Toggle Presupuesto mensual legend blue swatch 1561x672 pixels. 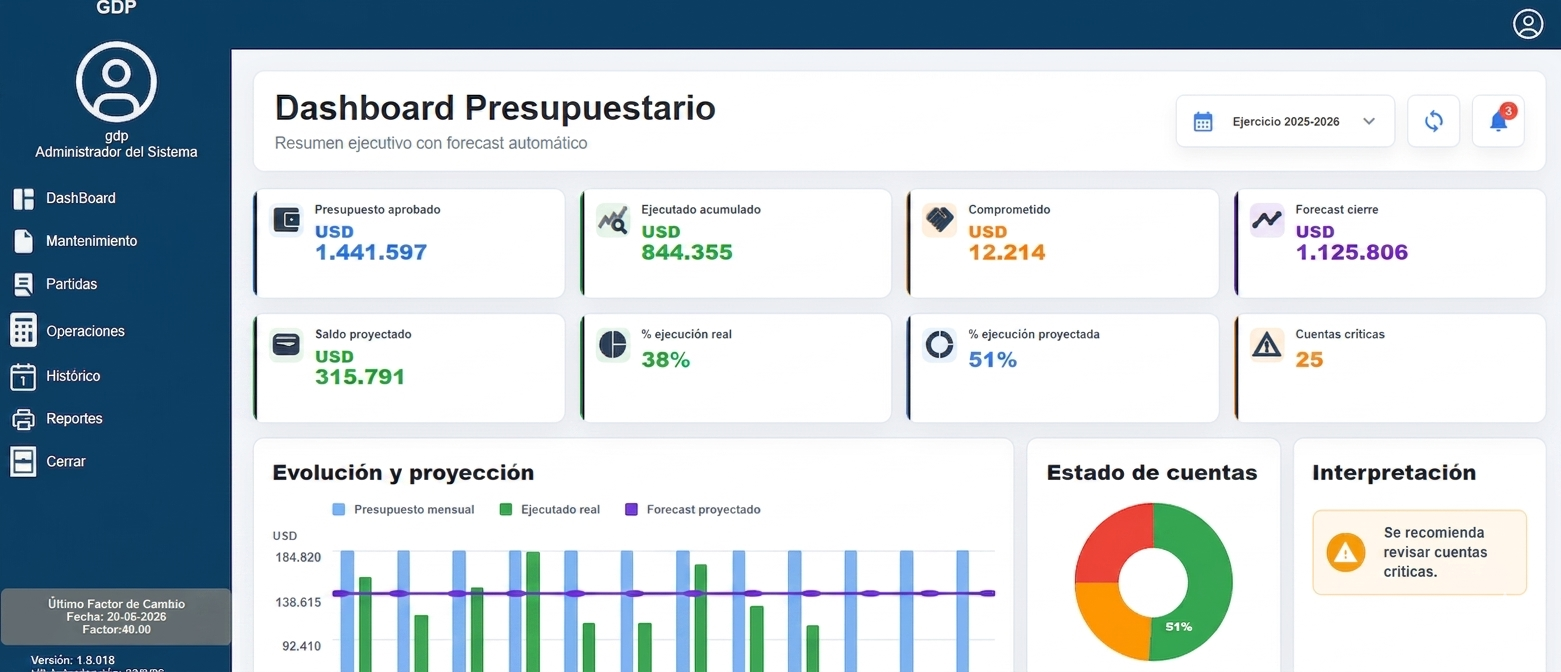coord(338,510)
